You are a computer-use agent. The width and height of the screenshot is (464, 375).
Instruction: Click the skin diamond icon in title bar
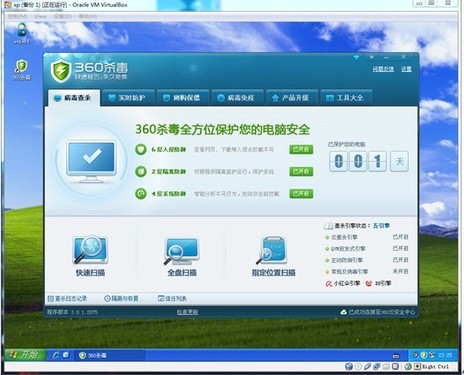(356, 57)
